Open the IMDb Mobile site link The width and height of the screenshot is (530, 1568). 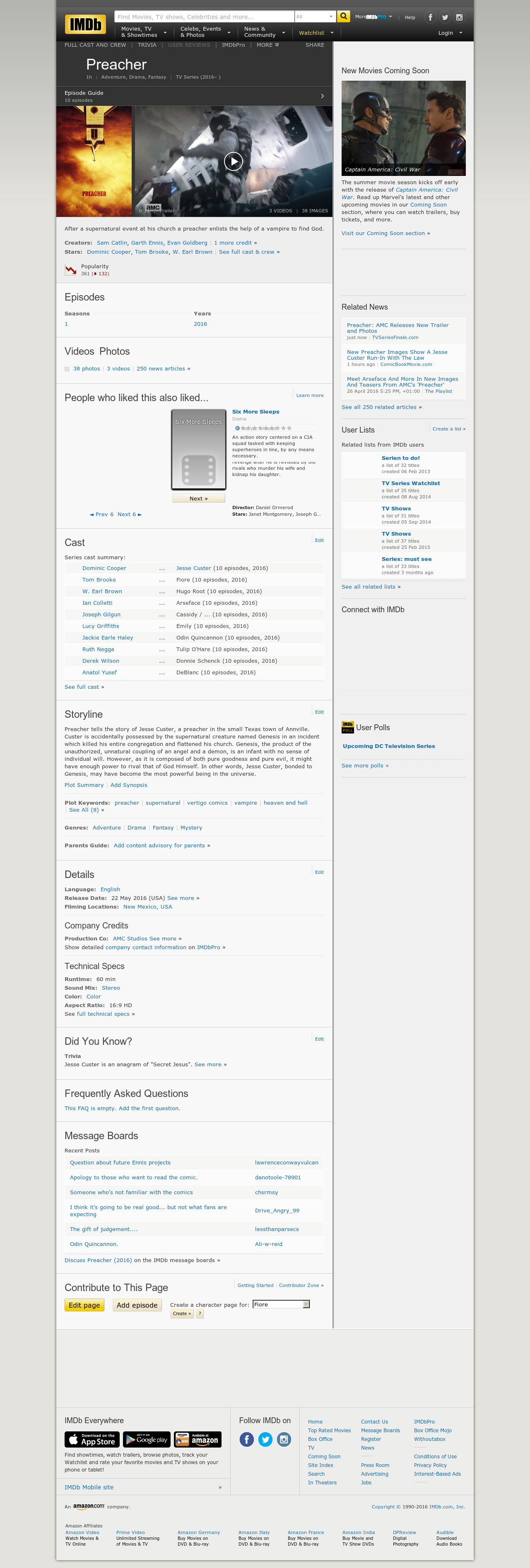click(89, 1487)
